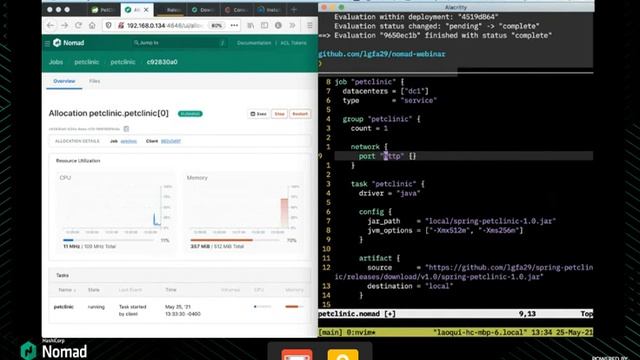Open the Job link in allocation details
Image resolution: width=640 pixels, height=360 pixels.
[x=129, y=141]
